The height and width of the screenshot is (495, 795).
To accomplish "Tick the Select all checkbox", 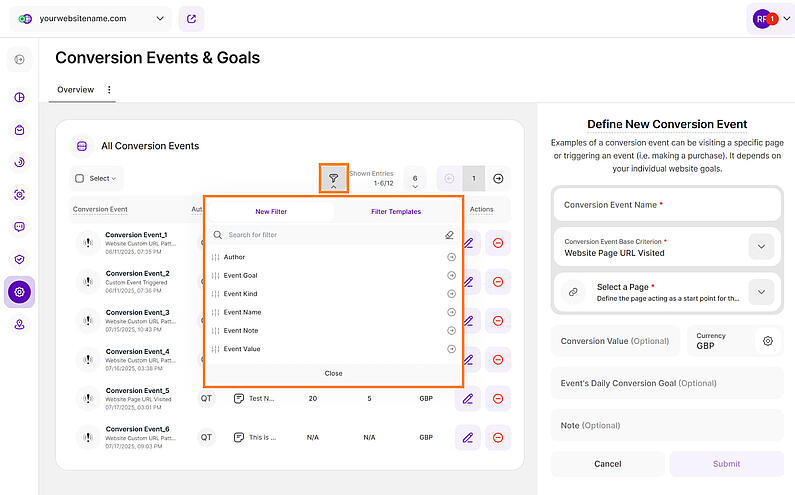I will pyautogui.click(x=79, y=179).
